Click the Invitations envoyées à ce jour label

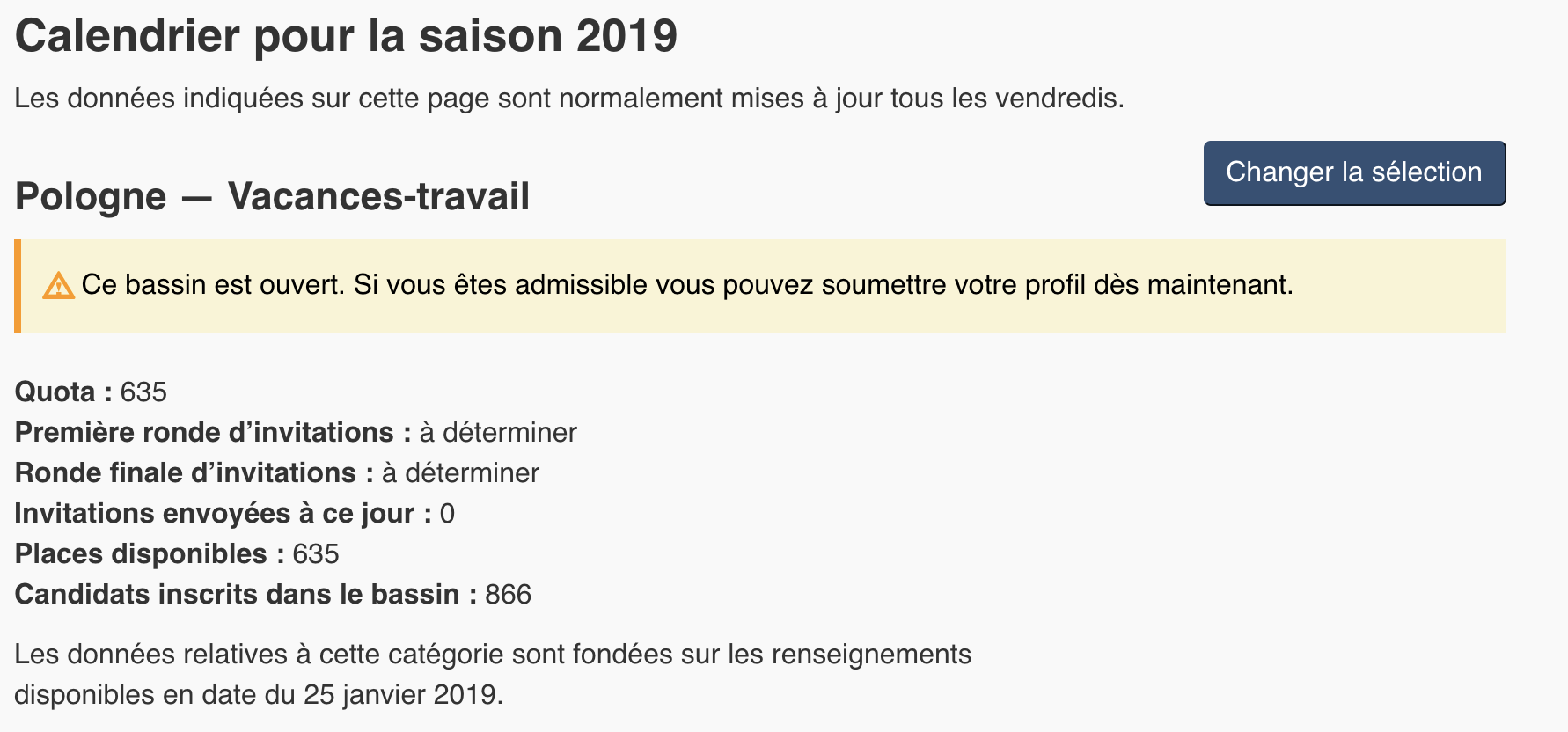pos(223,513)
